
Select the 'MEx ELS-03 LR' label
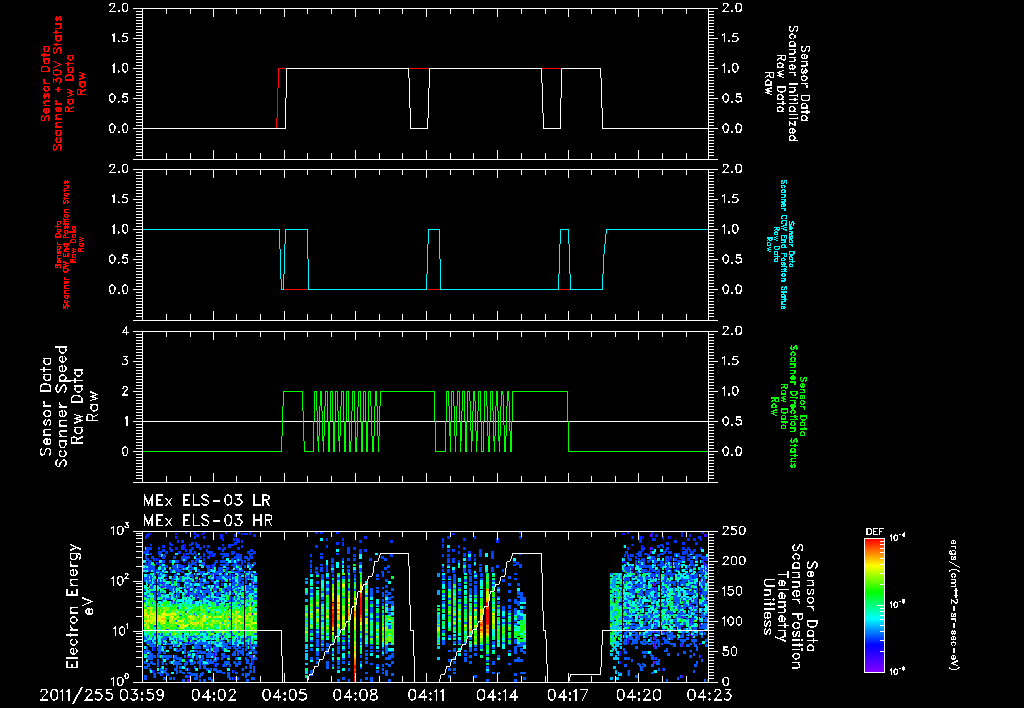coord(206,501)
